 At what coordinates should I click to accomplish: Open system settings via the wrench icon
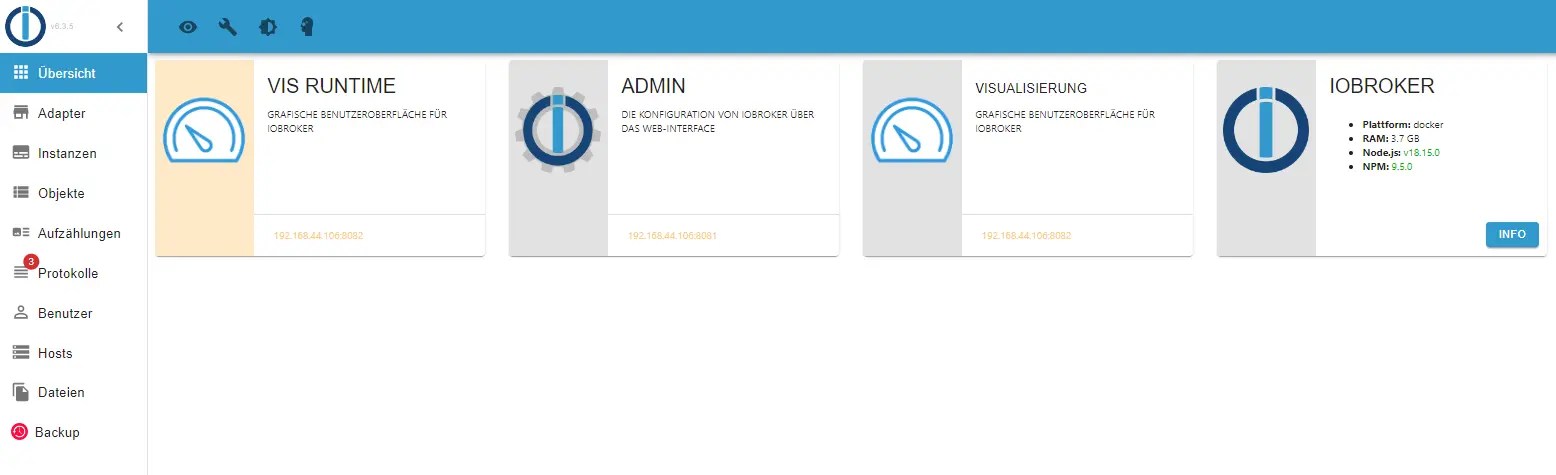(x=228, y=27)
